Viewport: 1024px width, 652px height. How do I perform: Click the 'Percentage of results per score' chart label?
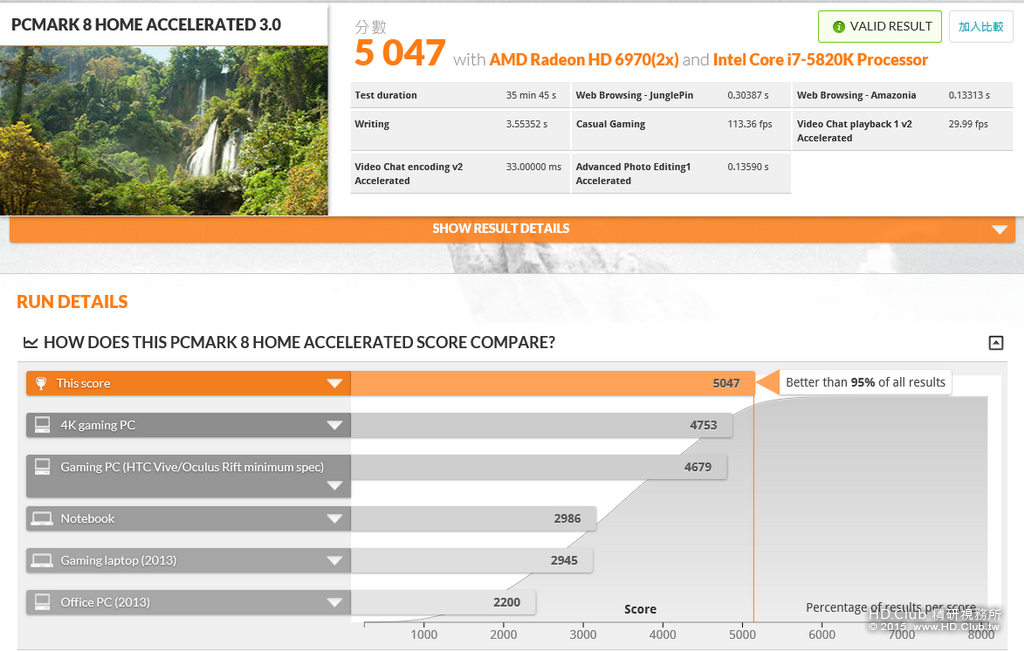click(x=891, y=608)
